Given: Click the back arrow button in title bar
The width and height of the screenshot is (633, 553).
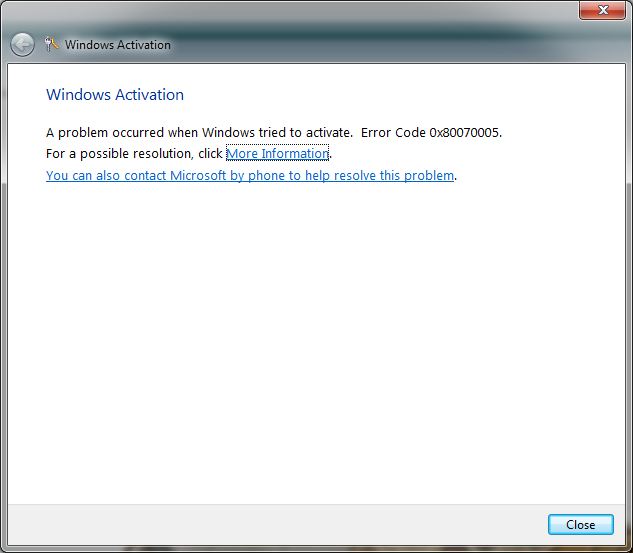Looking at the screenshot, I should (x=22, y=44).
